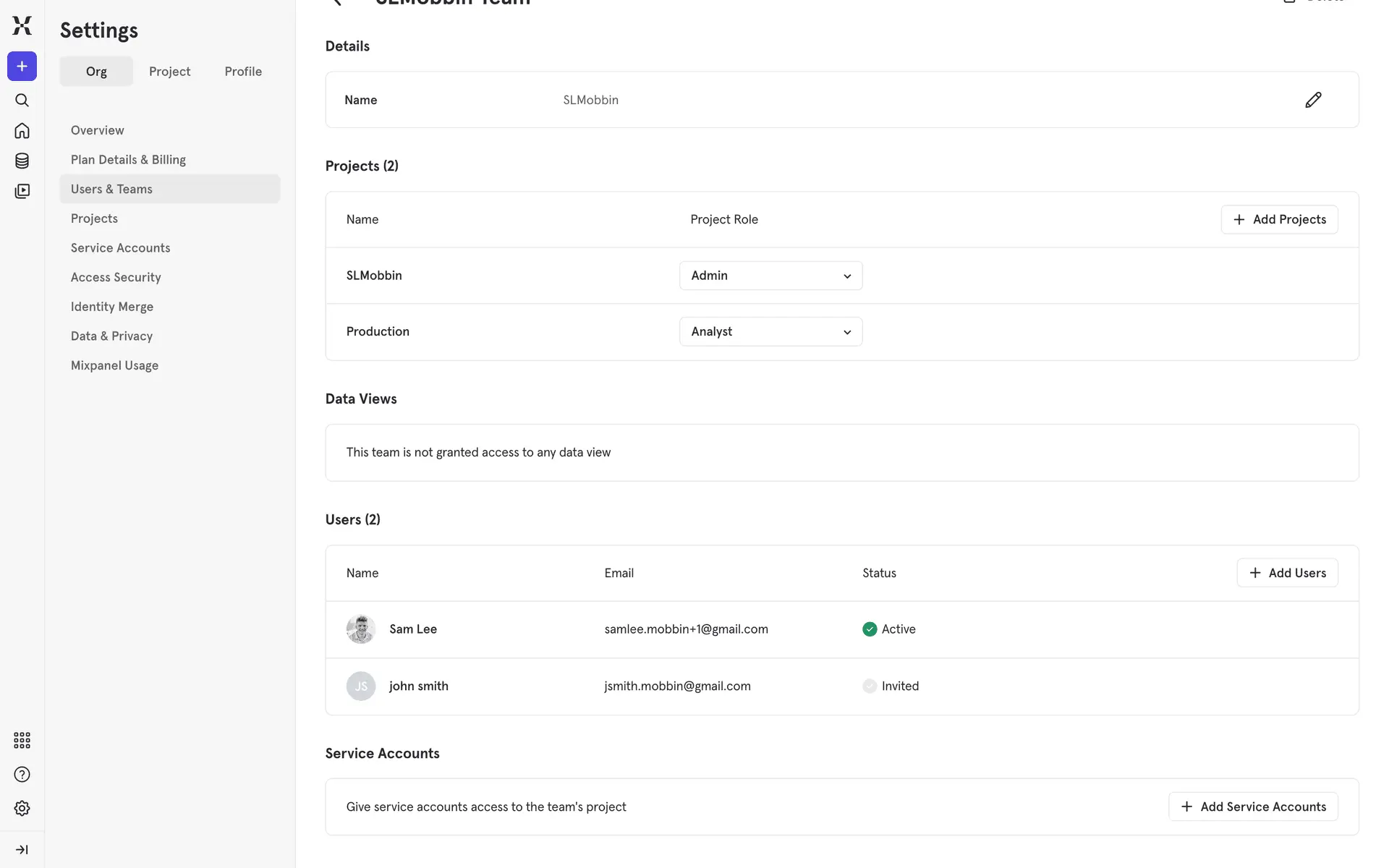This screenshot has height=868, width=1389.
Task: Go to home via house icon
Action: coord(22,131)
